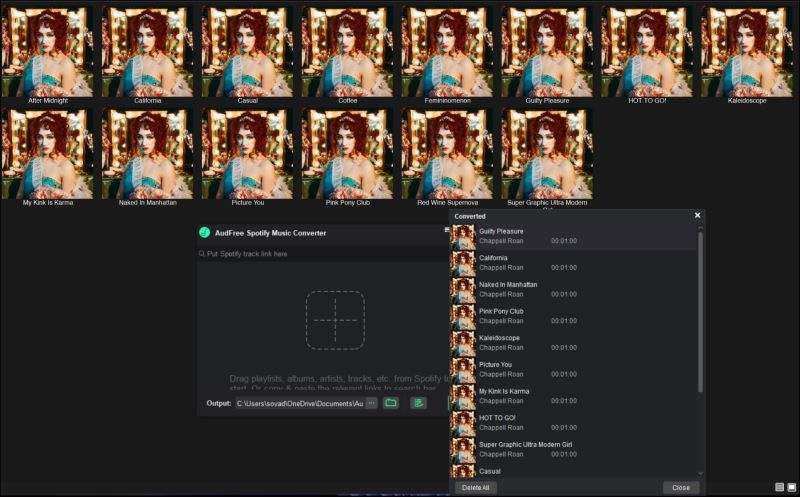Focus the Spotify track link search field

click(x=323, y=254)
